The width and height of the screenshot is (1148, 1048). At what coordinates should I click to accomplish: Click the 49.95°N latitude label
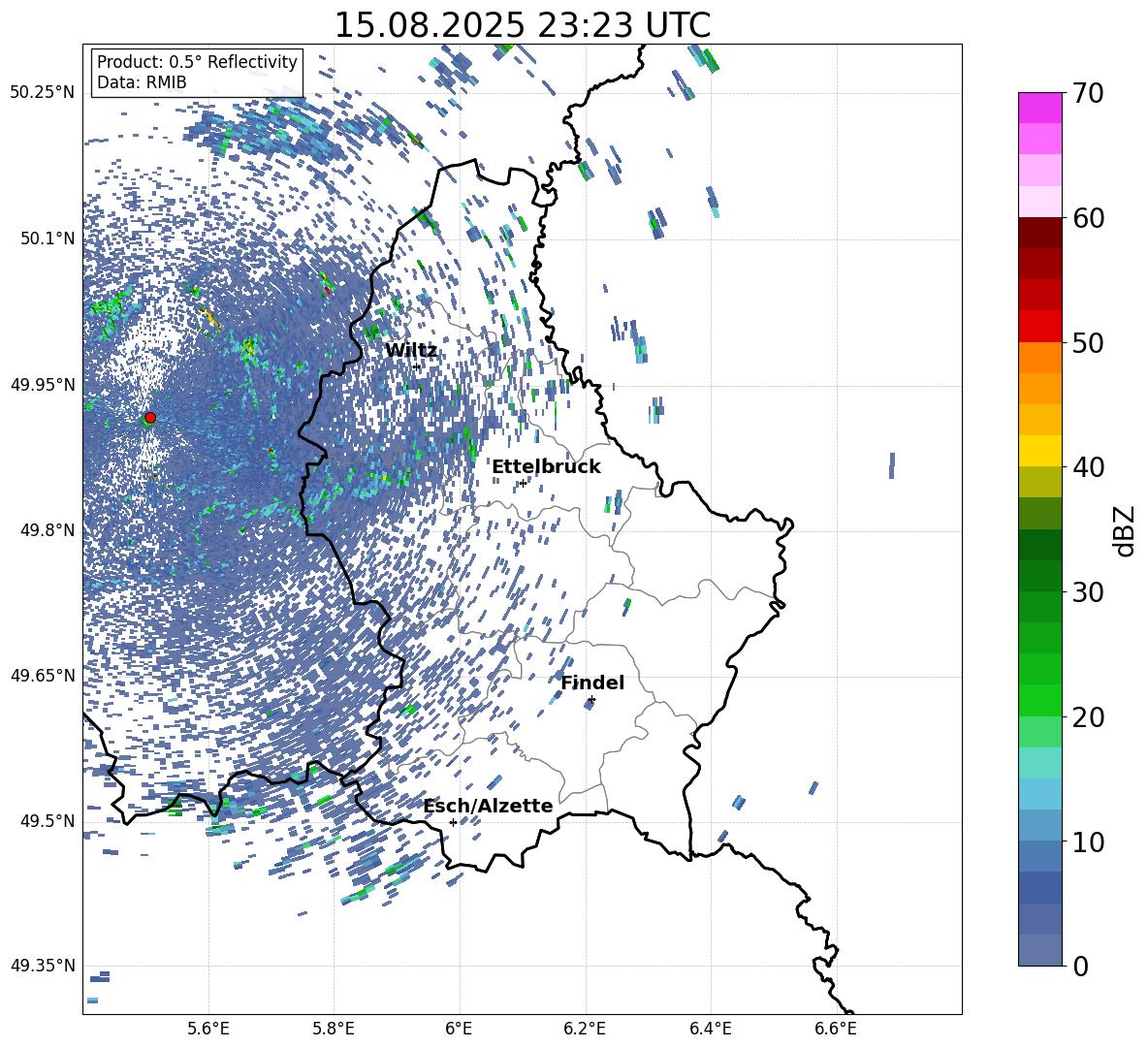pyautogui.click(x=43, y=385)
